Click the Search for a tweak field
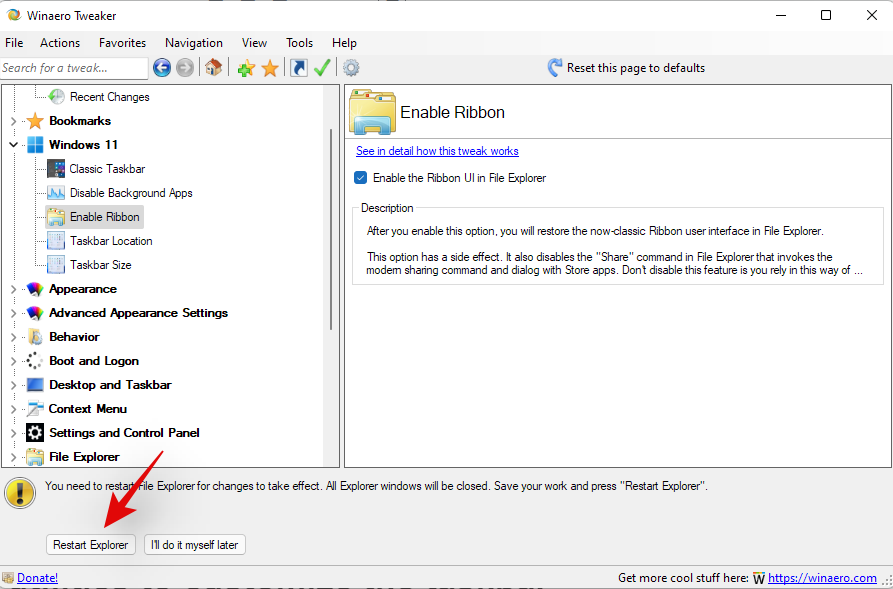 point(73,68)
